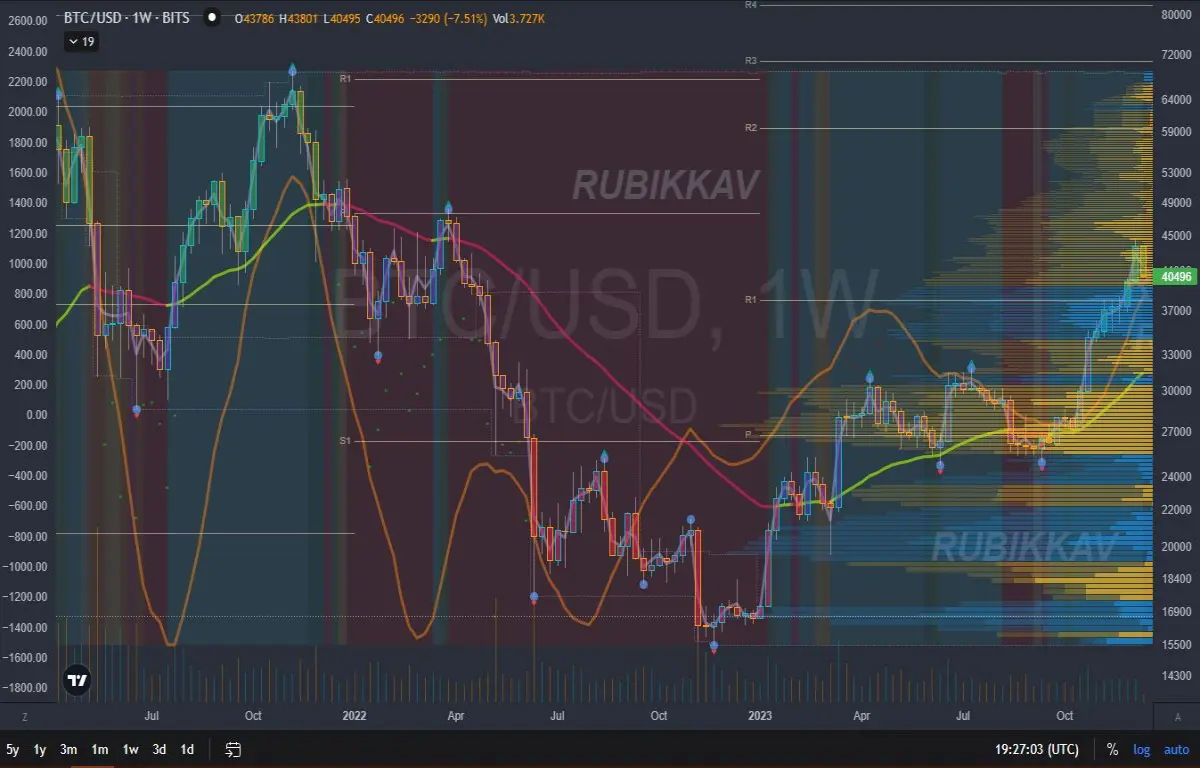
Task: Click the Z button left of time axis
Action: pos(24,716)
